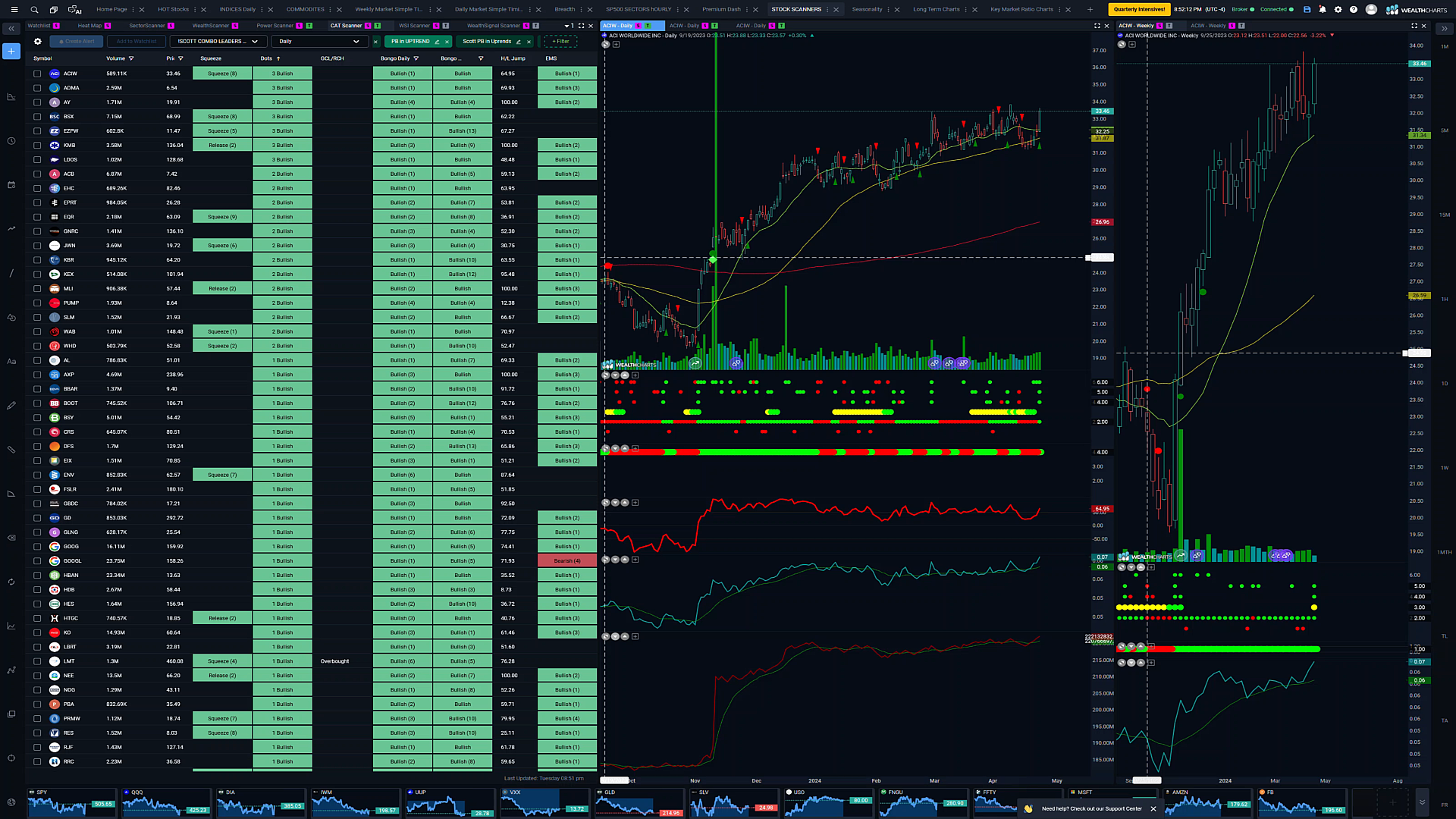This screenshot has width=1456, height=819.
Task: Open the symbol search magnifier
Action: (34, 10)
